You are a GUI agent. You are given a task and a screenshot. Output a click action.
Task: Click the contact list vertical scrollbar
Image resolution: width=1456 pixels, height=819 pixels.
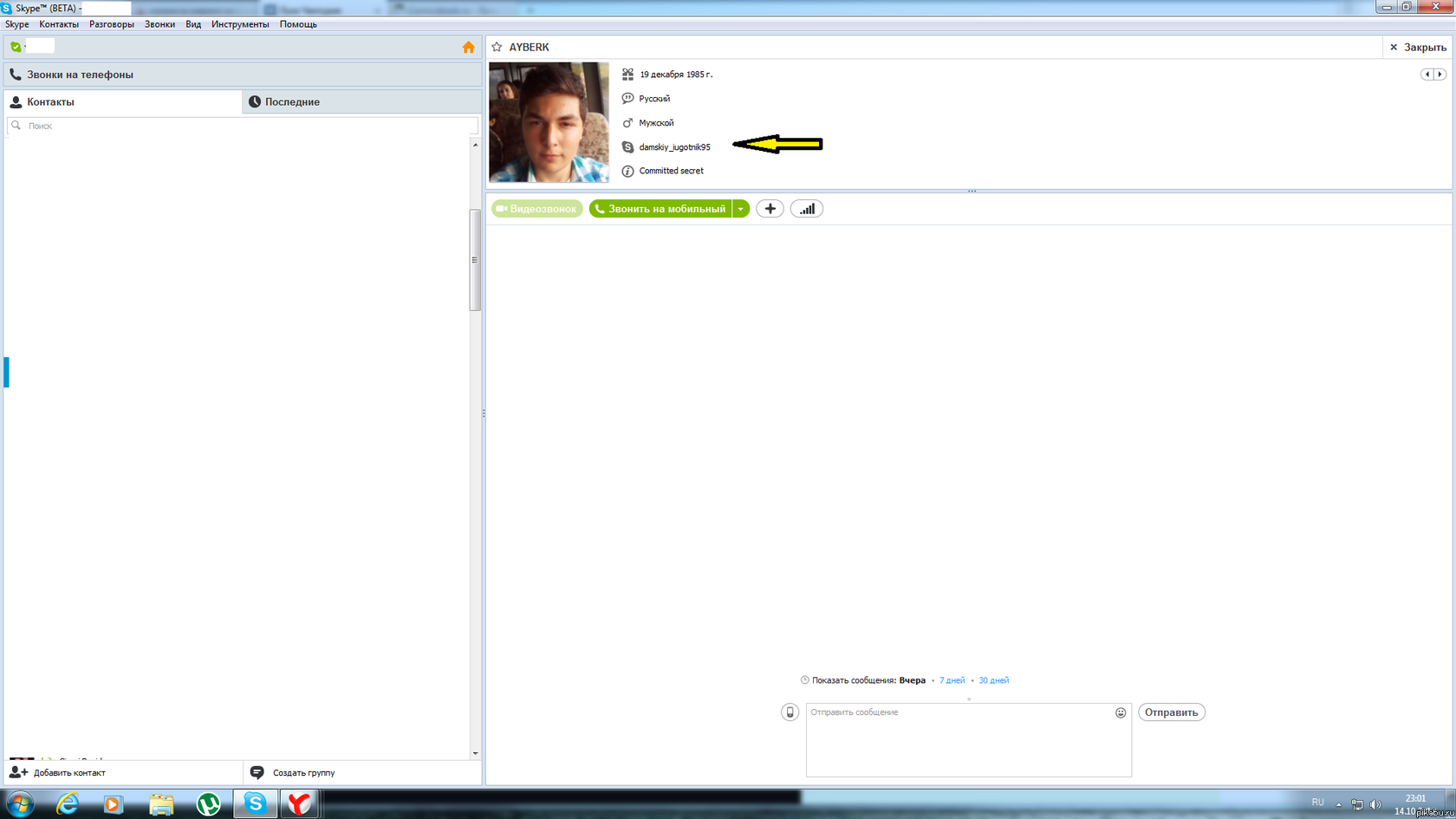pyautogui.click(x=475, y=260)
